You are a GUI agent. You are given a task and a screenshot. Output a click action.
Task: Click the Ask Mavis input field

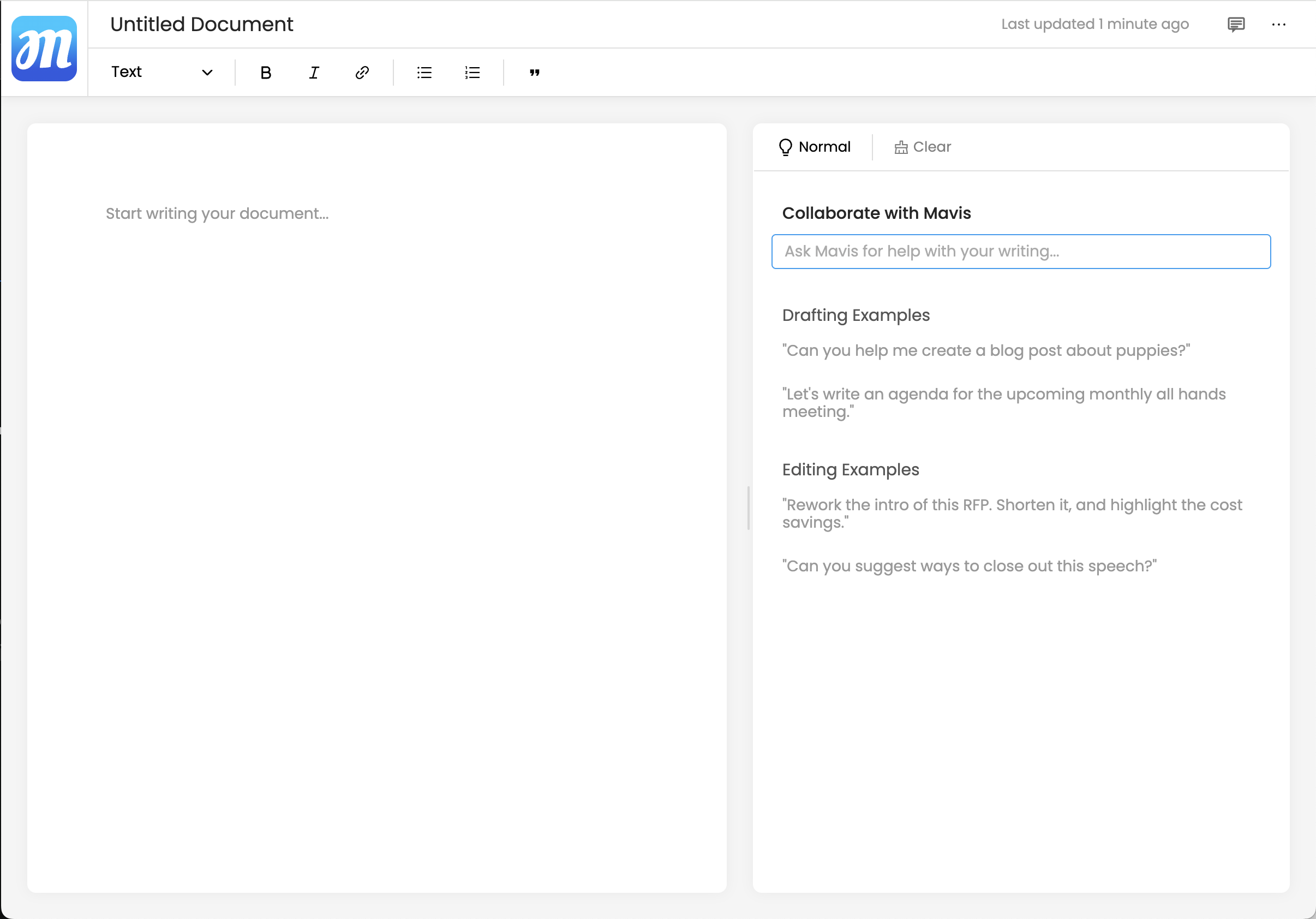tap(1021, 251)
